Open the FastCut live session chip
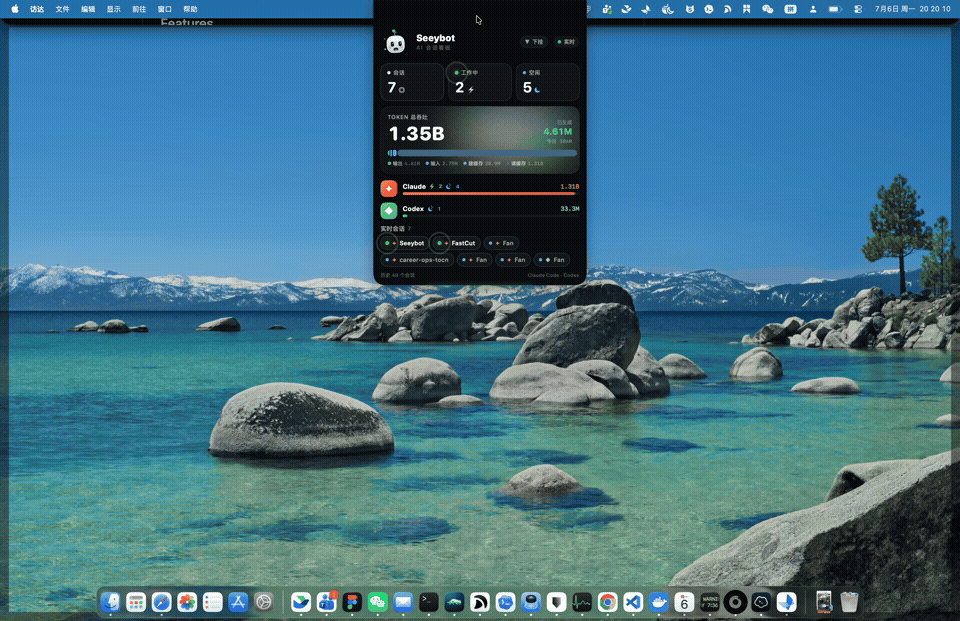 (x=457, y=243)
